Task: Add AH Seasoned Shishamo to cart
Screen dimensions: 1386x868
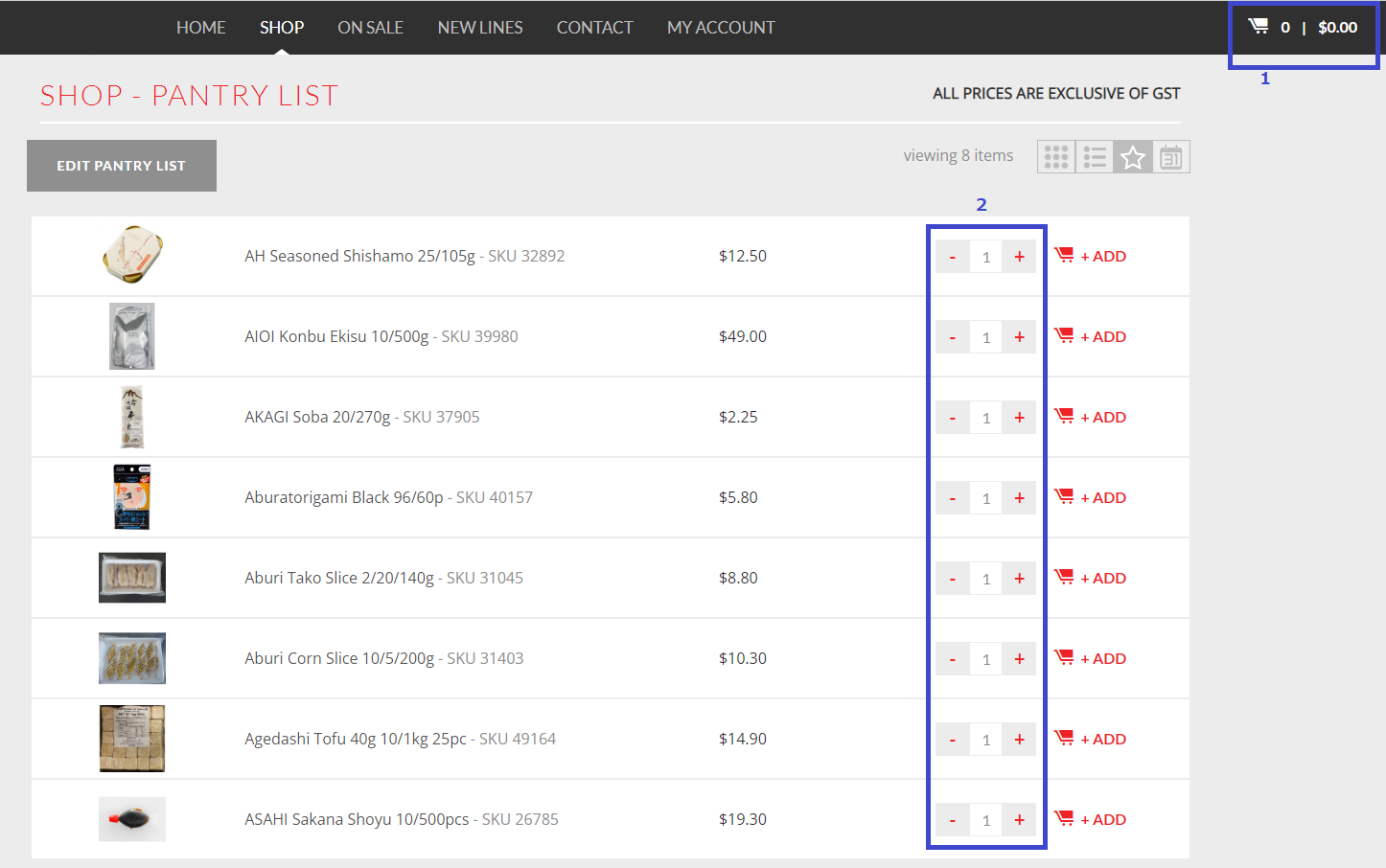Action: pos(1091,256)
